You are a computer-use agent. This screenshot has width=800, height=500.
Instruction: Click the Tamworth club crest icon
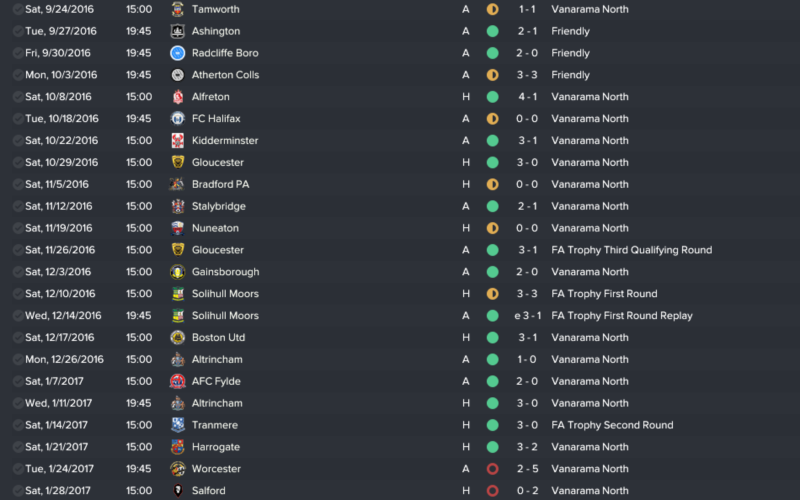pos(177,9)
